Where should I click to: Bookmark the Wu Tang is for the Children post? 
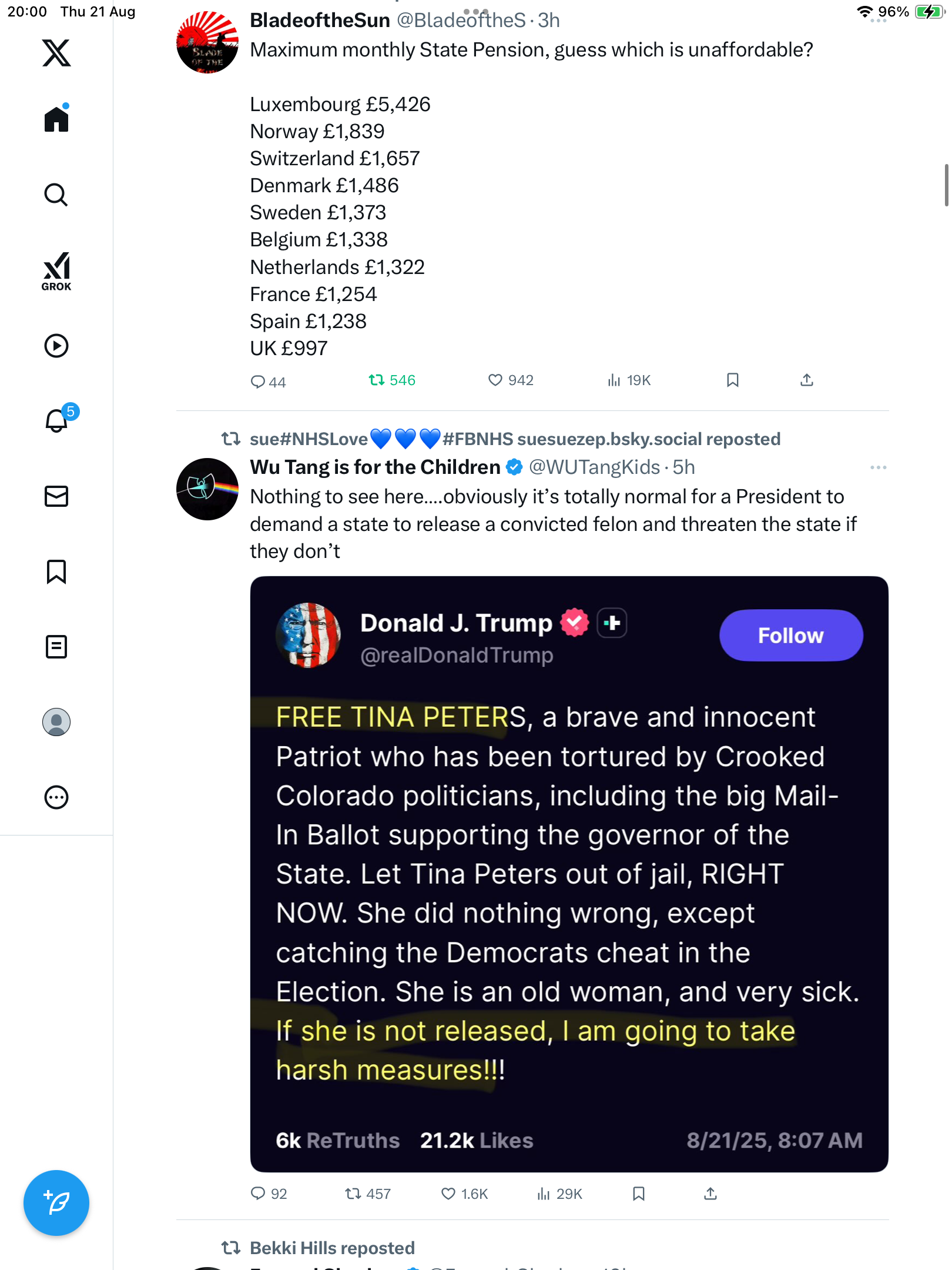point(639,1194)
